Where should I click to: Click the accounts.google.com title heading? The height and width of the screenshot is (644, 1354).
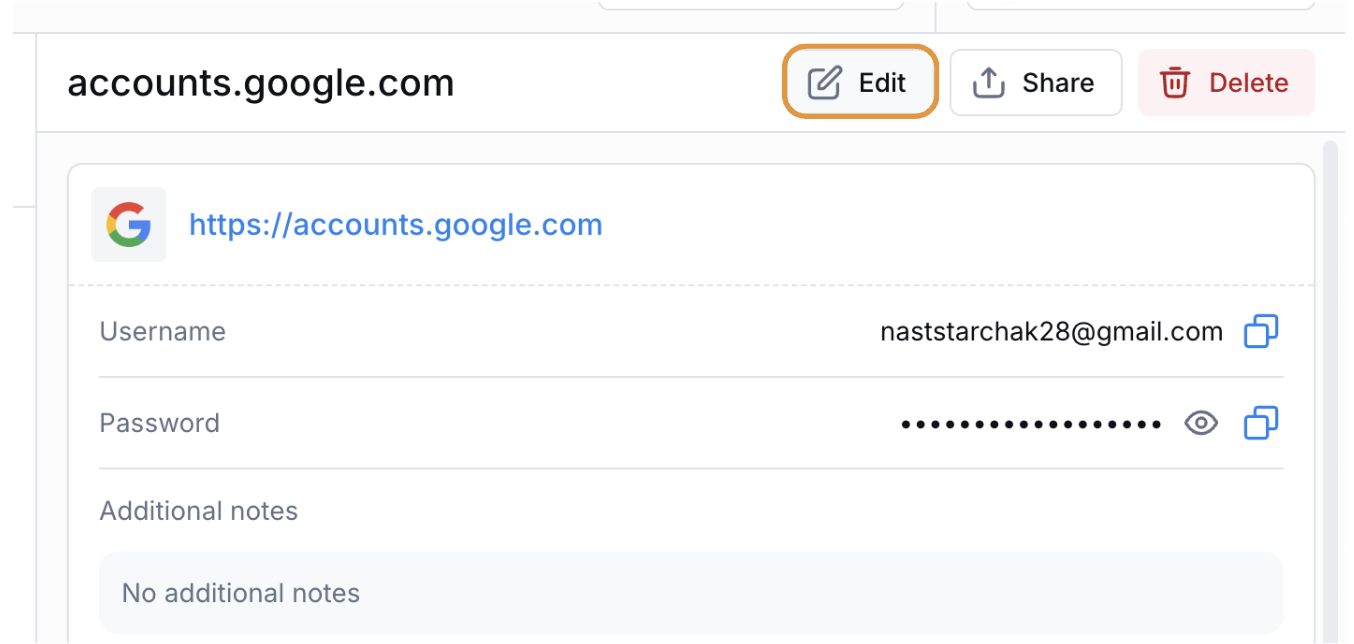click(261, 83)
